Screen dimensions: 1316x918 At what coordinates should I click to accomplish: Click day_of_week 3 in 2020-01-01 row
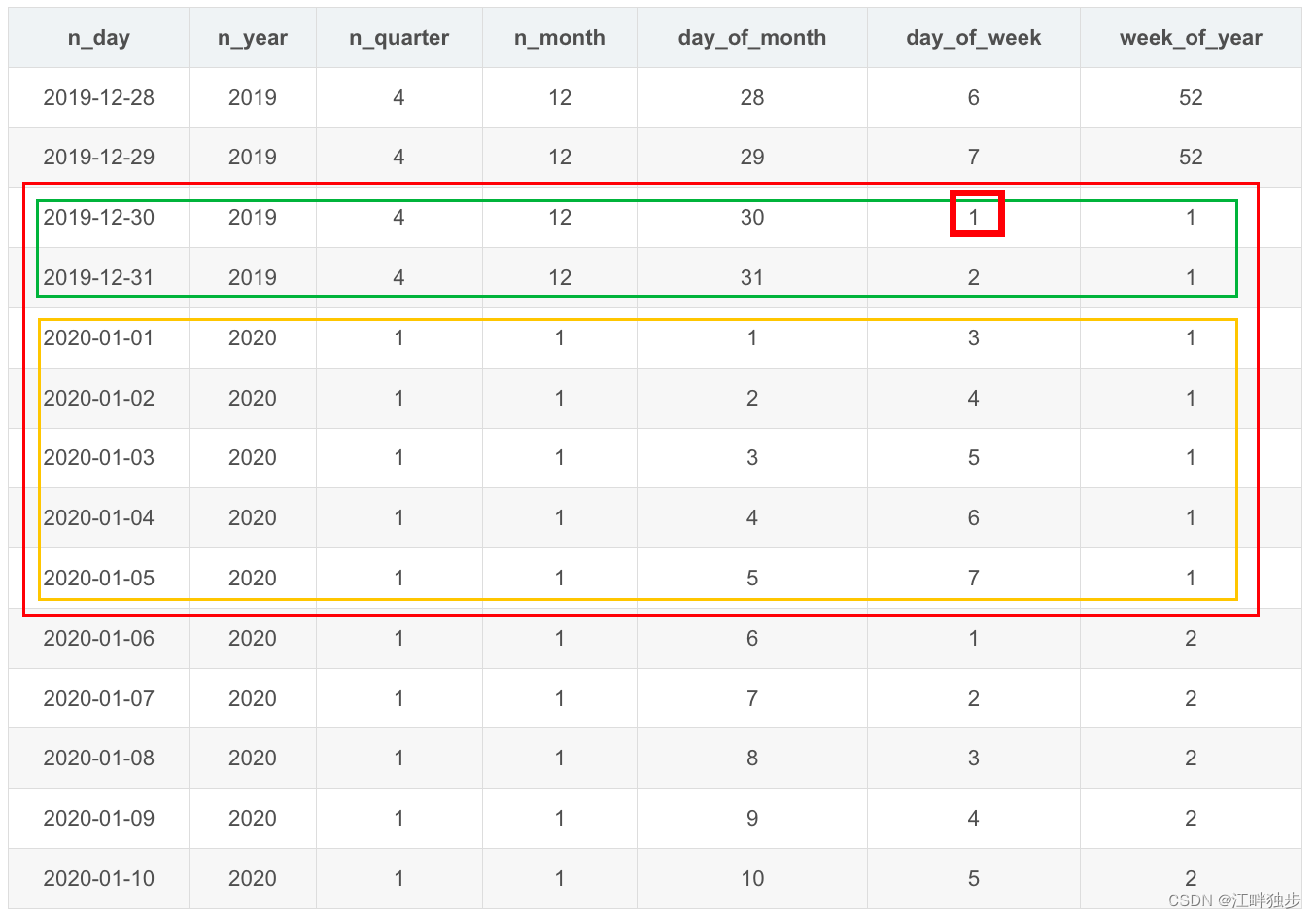pyautogui.click(x=974, y=337)
